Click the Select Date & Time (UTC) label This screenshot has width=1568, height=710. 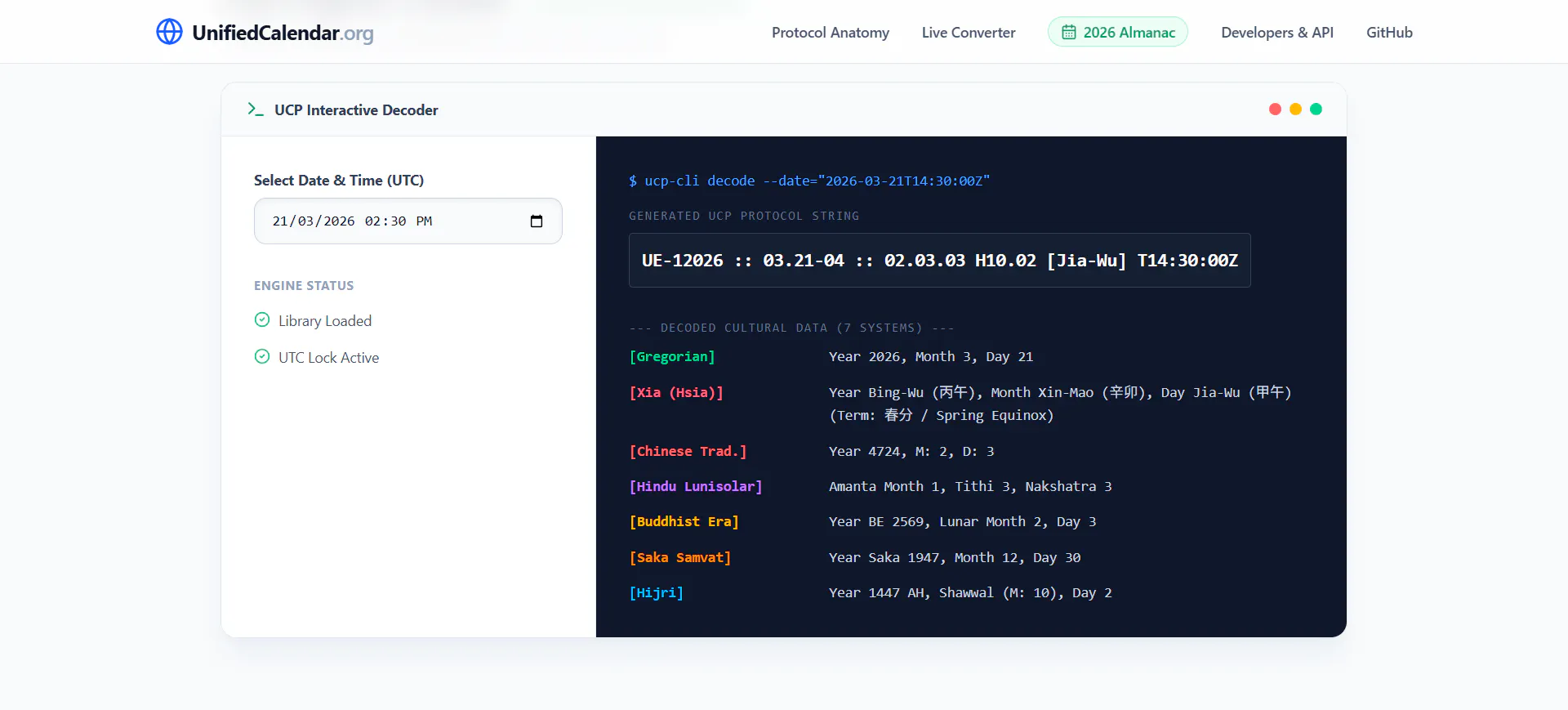(x=339, y=181)
